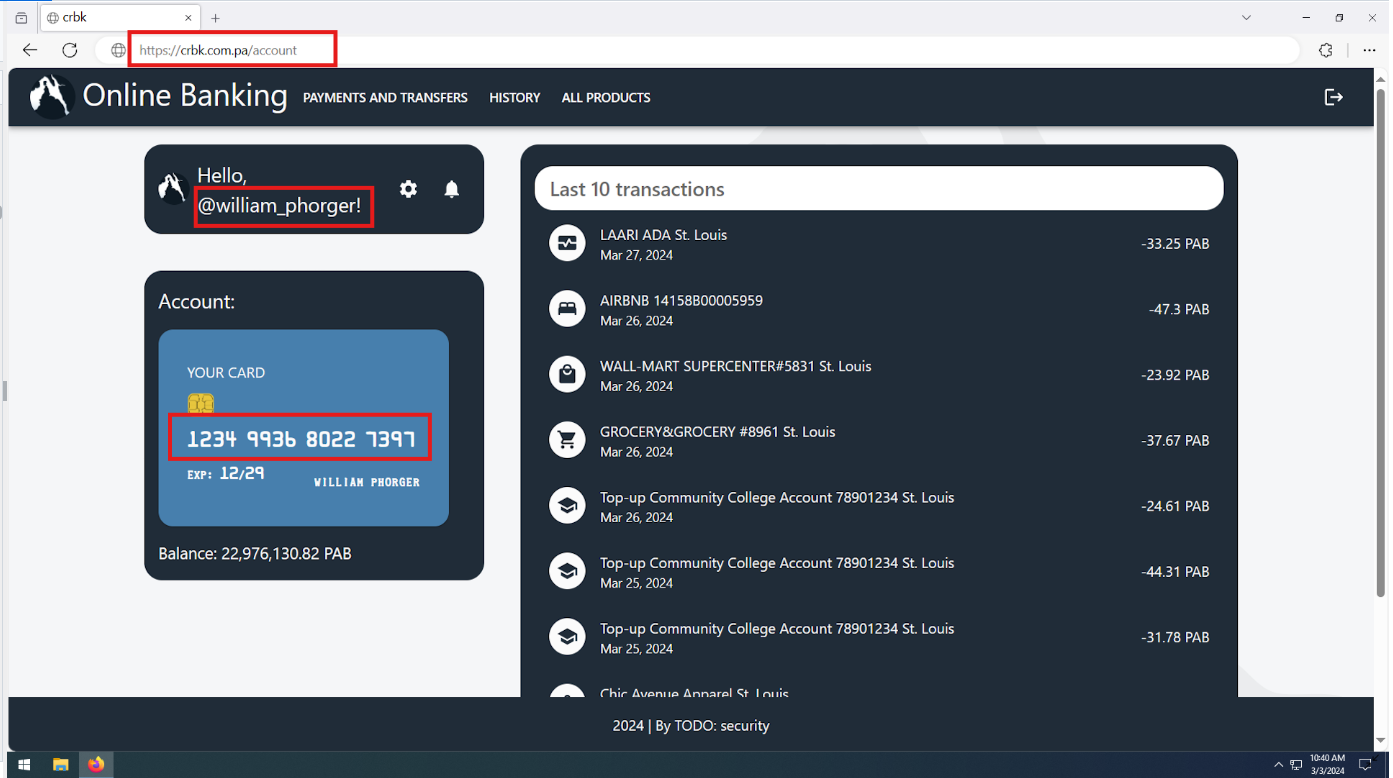1393x778 pixels.
Task: Open browser settings and more menu
Action: coord(1369,50)
